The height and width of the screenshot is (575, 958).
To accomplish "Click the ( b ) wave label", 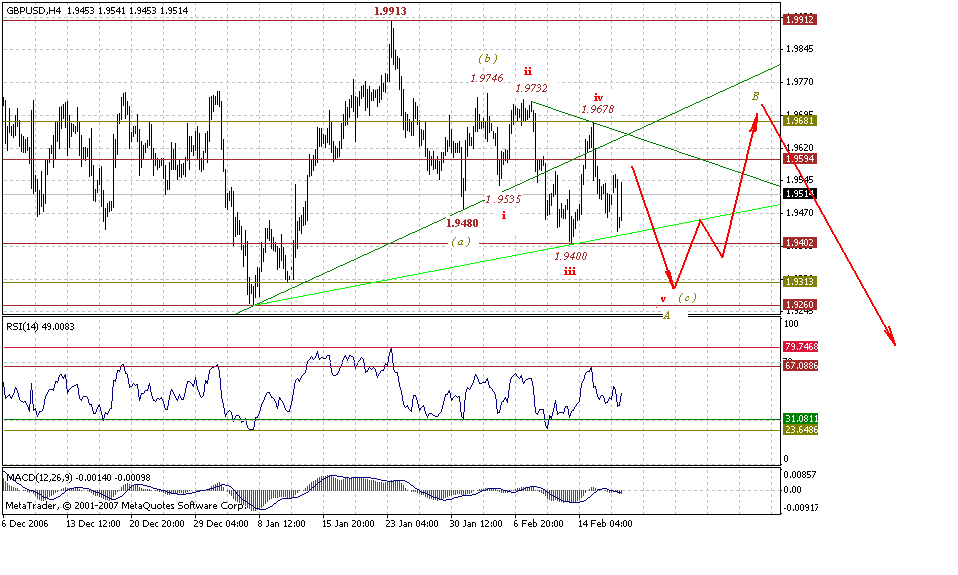I will pyautogui.click(x=488, y=59).
